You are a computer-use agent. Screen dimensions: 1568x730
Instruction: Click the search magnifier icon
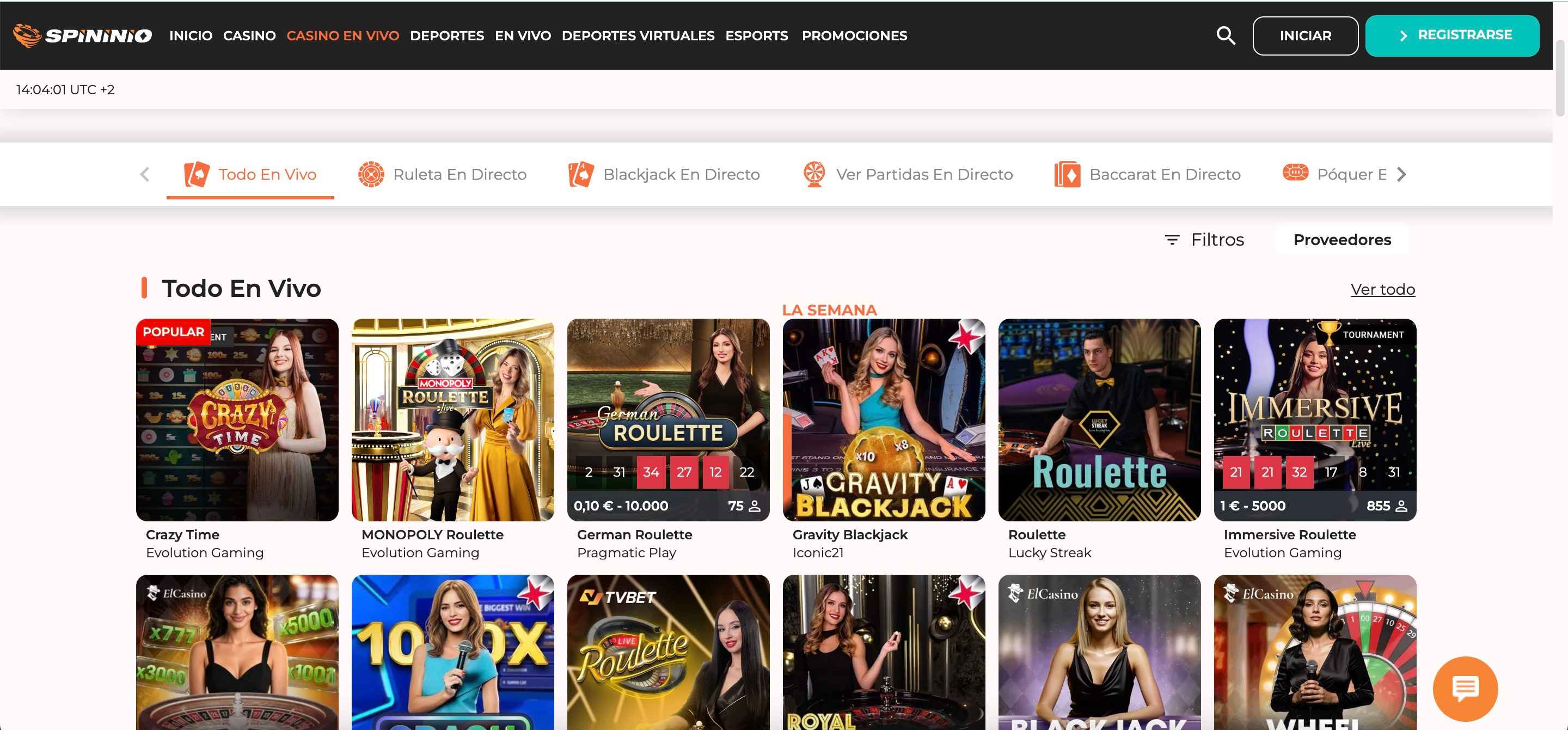point(1226,35)
